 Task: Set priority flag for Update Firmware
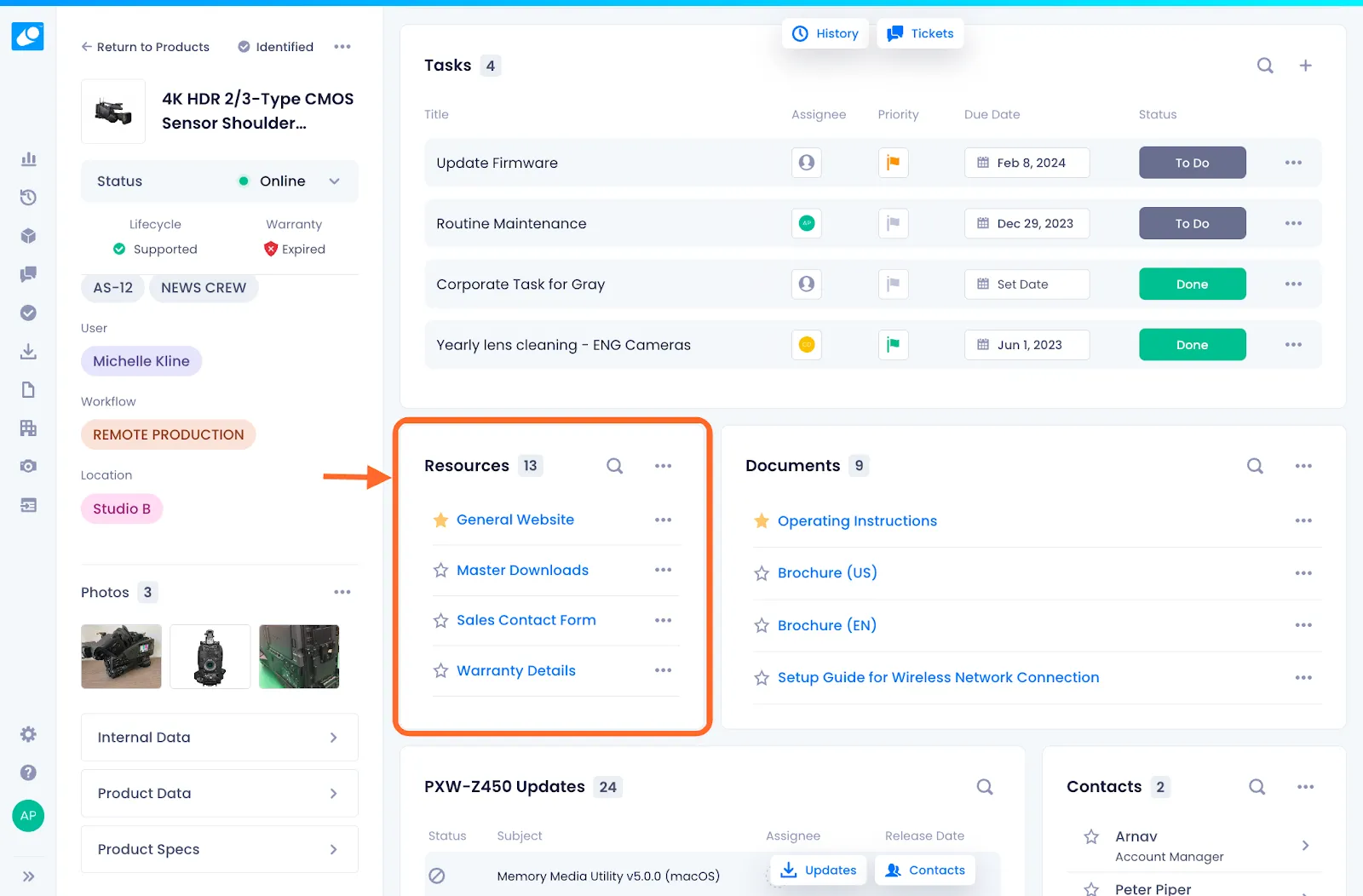point(893,163)
